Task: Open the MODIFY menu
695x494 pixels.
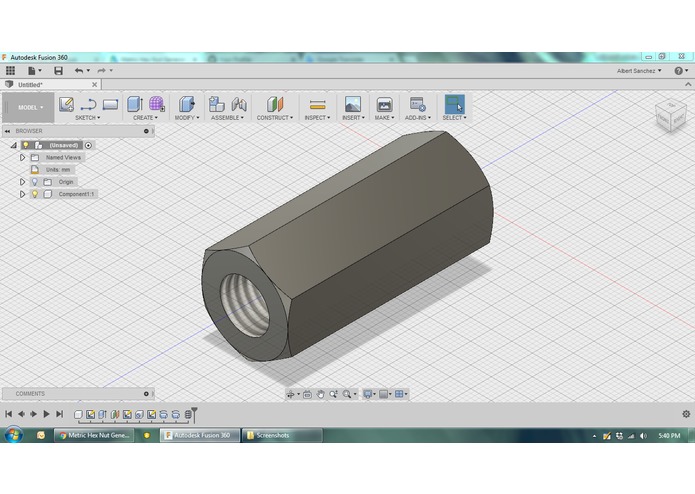Action: [x=187, y=118]
